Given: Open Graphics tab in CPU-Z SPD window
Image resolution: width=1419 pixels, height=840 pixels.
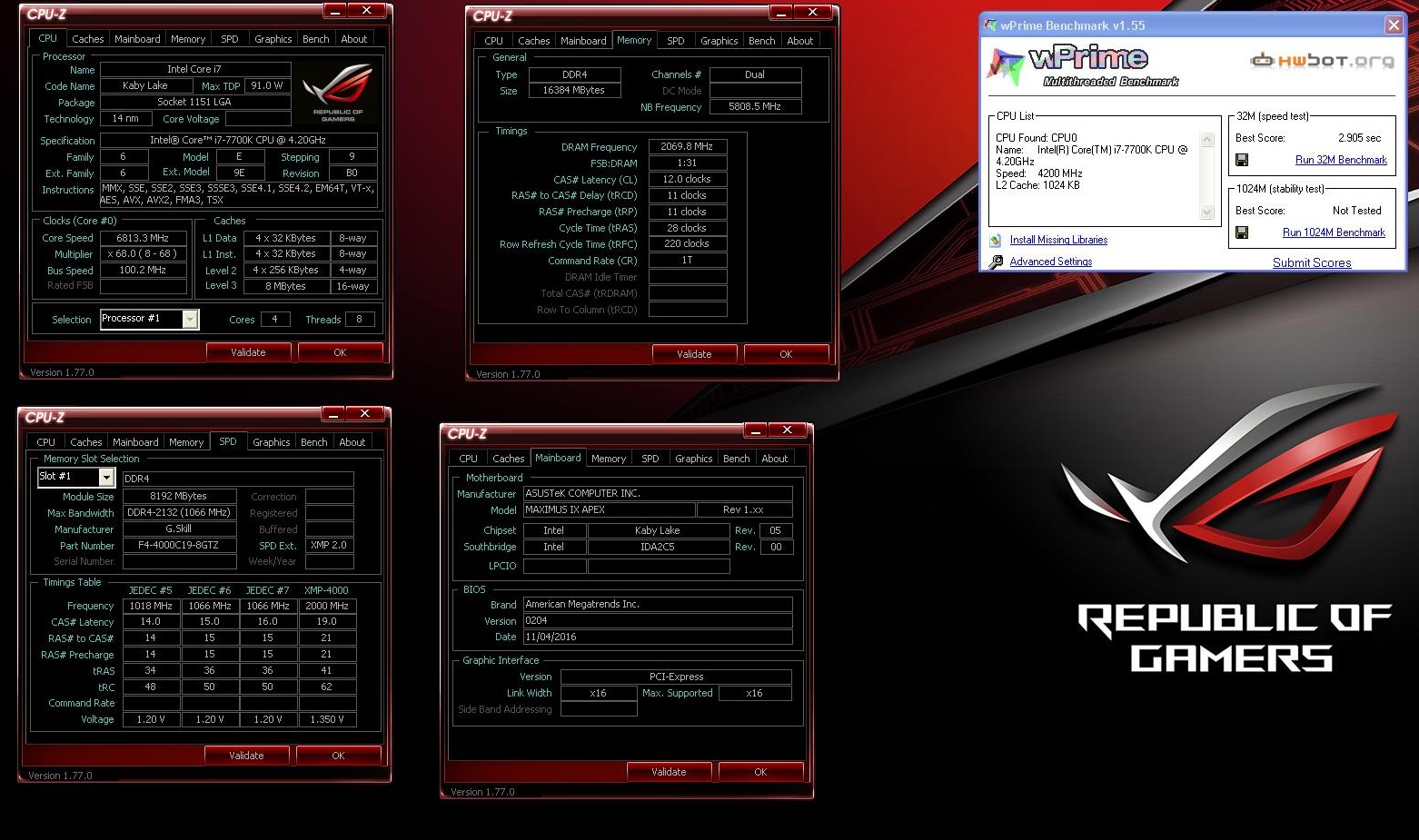Looking at the screenshot, I should click(272, 442).
